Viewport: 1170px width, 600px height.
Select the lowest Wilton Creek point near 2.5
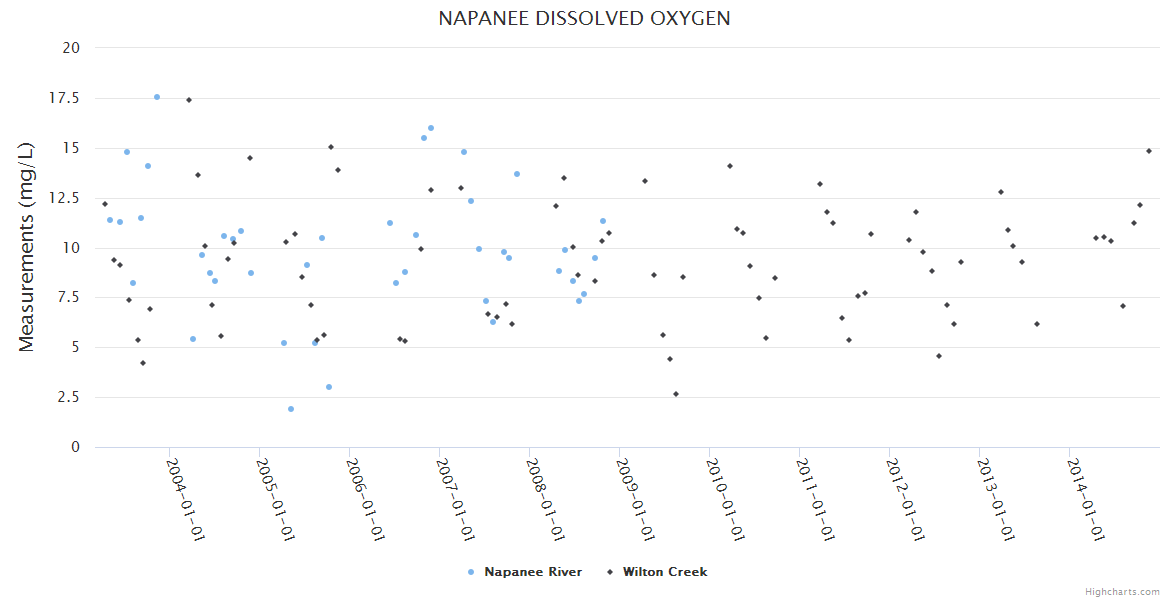tap(676, 394)
